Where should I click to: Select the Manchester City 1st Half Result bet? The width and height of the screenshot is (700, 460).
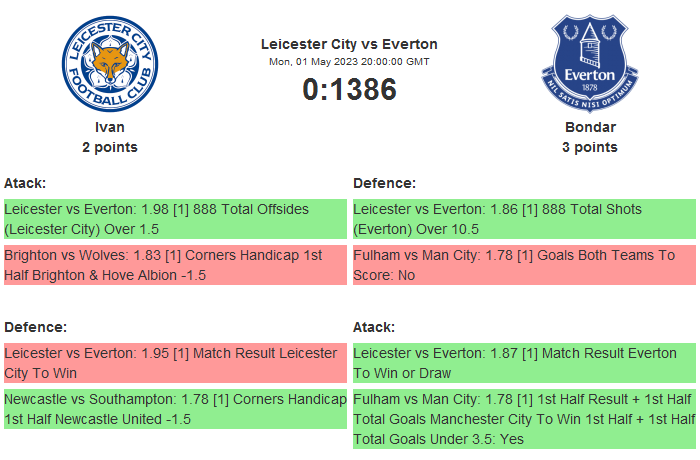[523, 419]
